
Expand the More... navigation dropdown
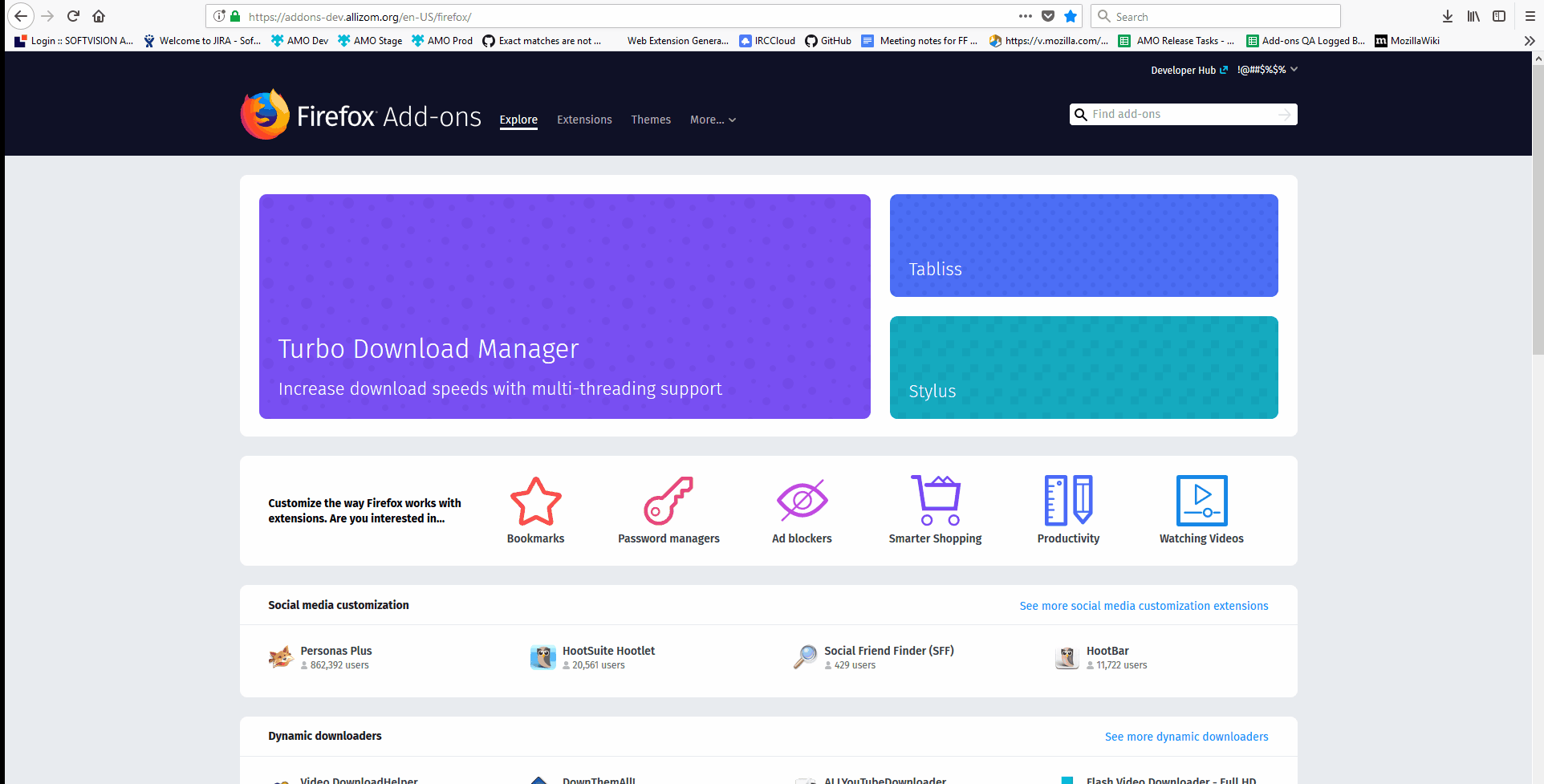[x=713, y=120]
